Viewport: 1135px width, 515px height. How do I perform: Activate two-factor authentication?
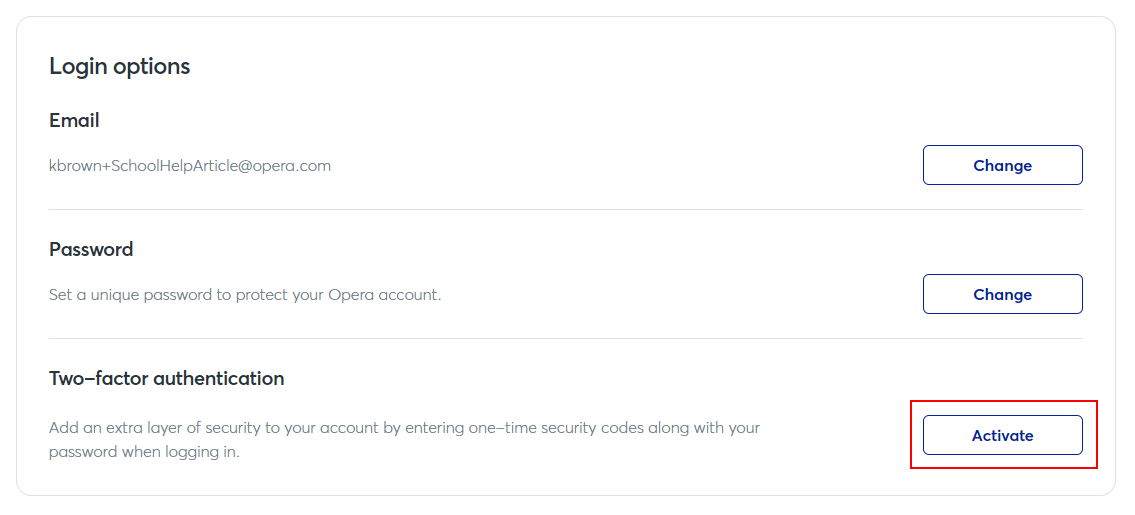[x=1002, y=435]
